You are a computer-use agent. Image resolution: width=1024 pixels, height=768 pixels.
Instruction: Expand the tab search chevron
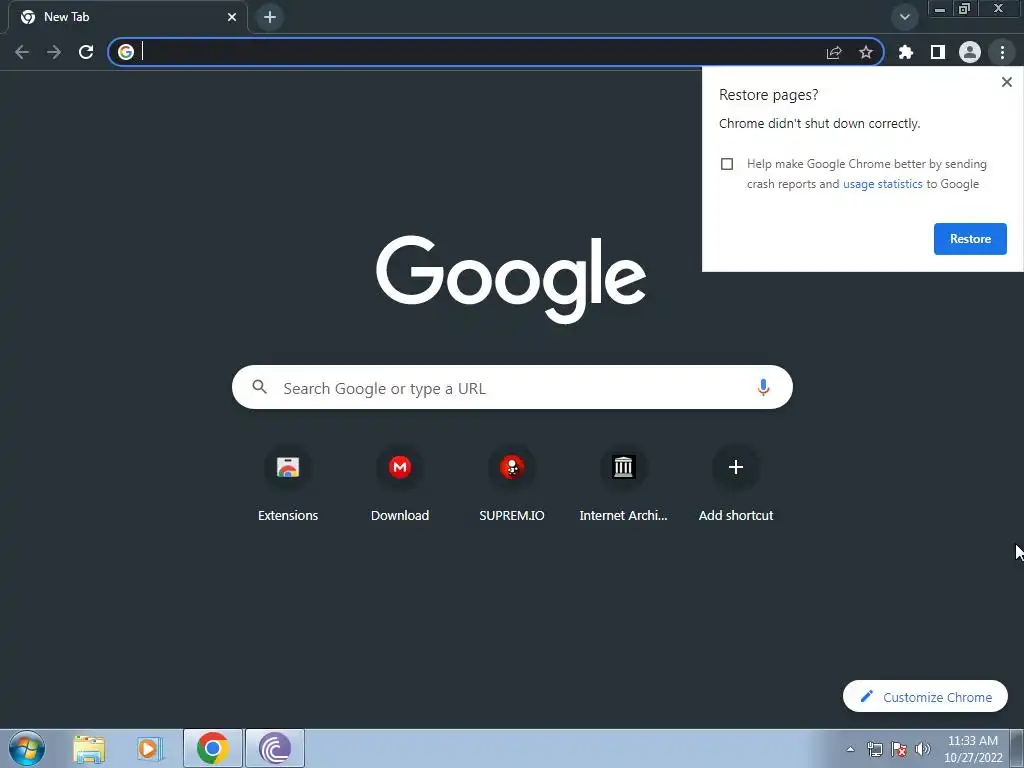905,17
